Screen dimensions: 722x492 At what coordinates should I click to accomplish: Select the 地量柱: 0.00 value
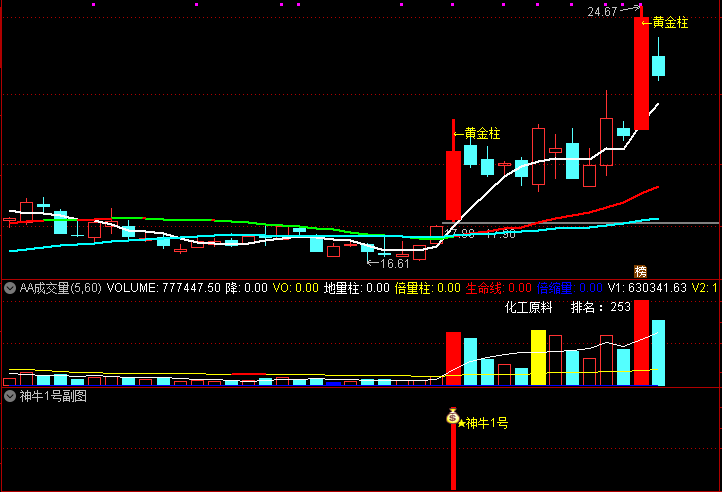tap(357, 288)
